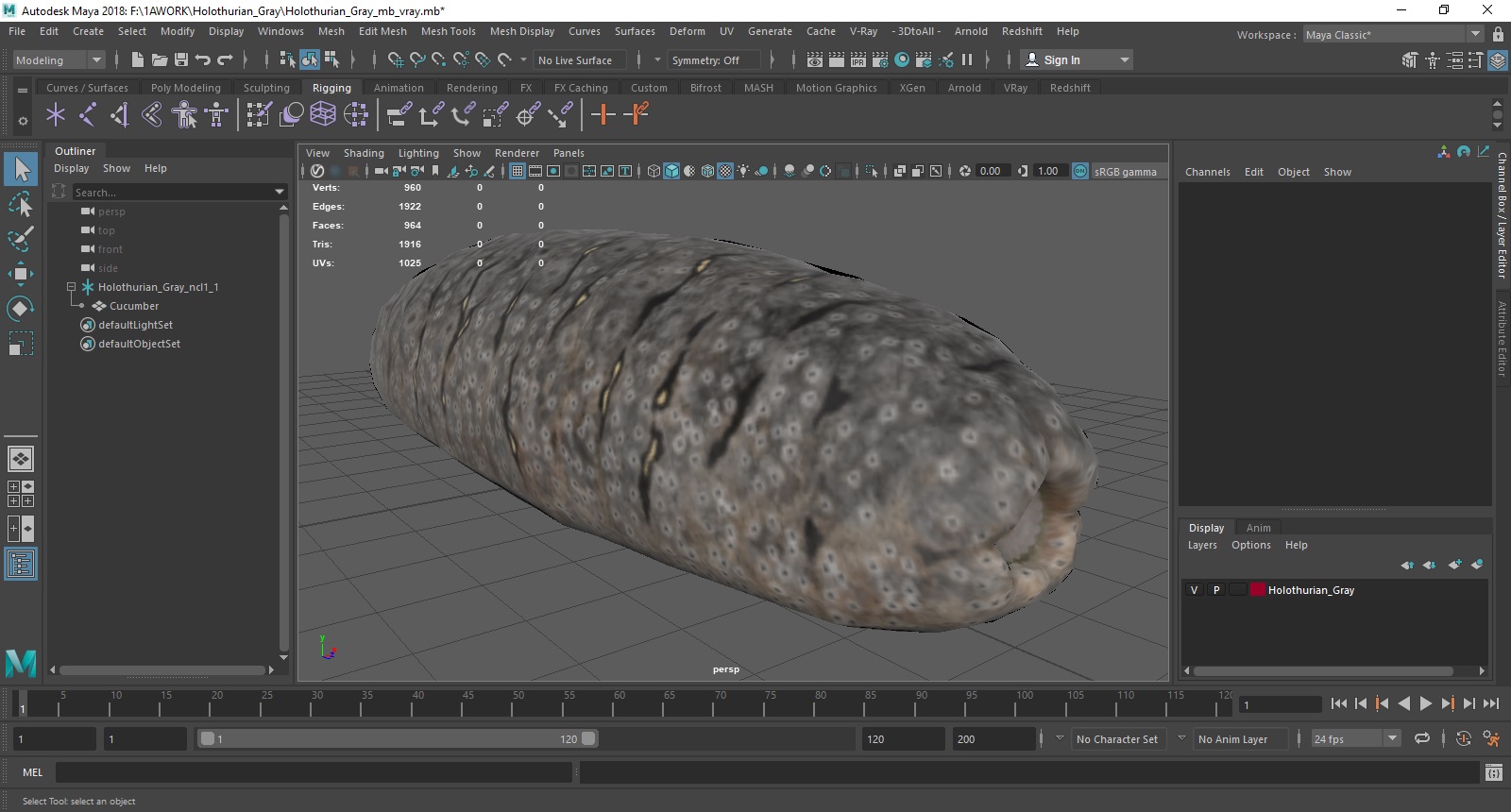Click the Open Scene folder icon
Screen dimensions: 1511x812
160,59
